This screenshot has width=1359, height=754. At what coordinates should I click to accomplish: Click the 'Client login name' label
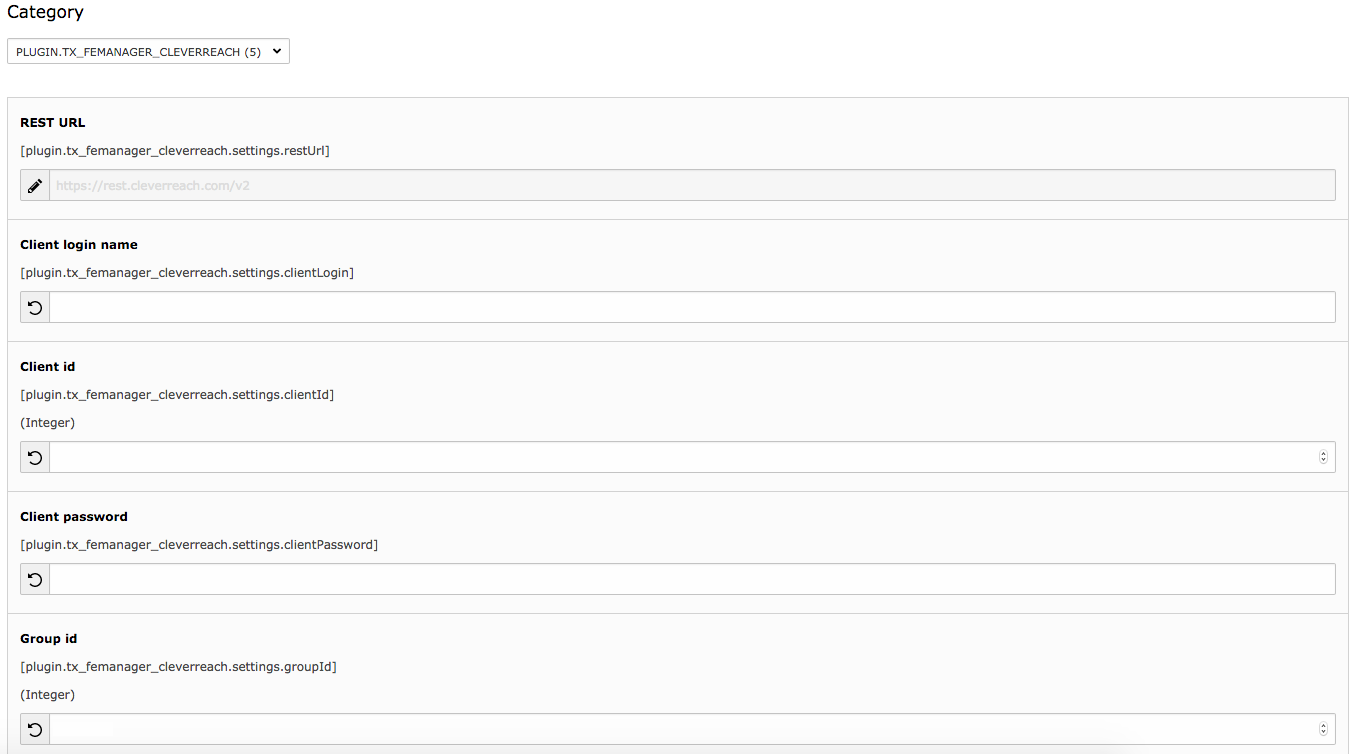coord(79,245)
